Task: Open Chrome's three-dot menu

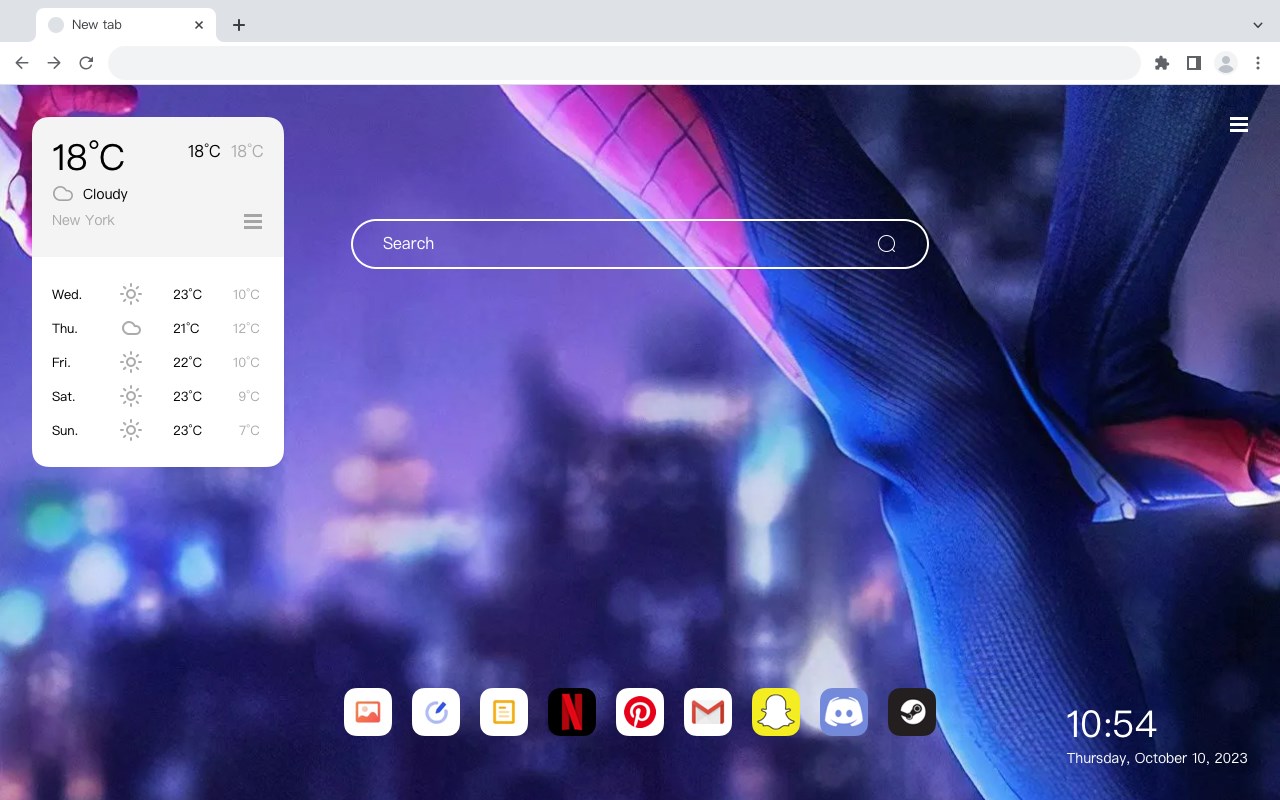Action: point(1258,63)
